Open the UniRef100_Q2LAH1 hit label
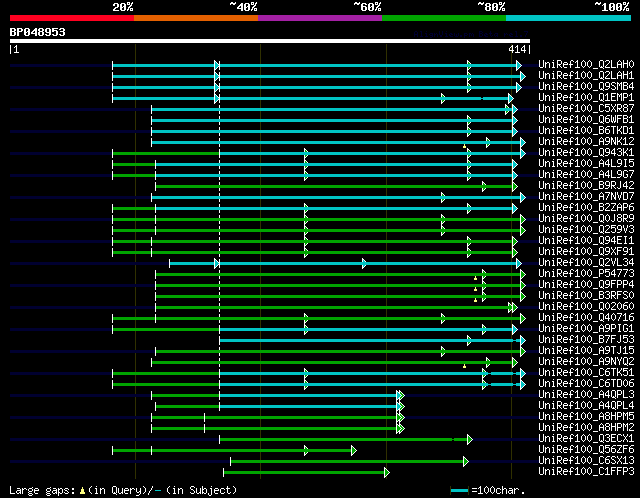The image size is (640, 498). click(x=586, y=76)
